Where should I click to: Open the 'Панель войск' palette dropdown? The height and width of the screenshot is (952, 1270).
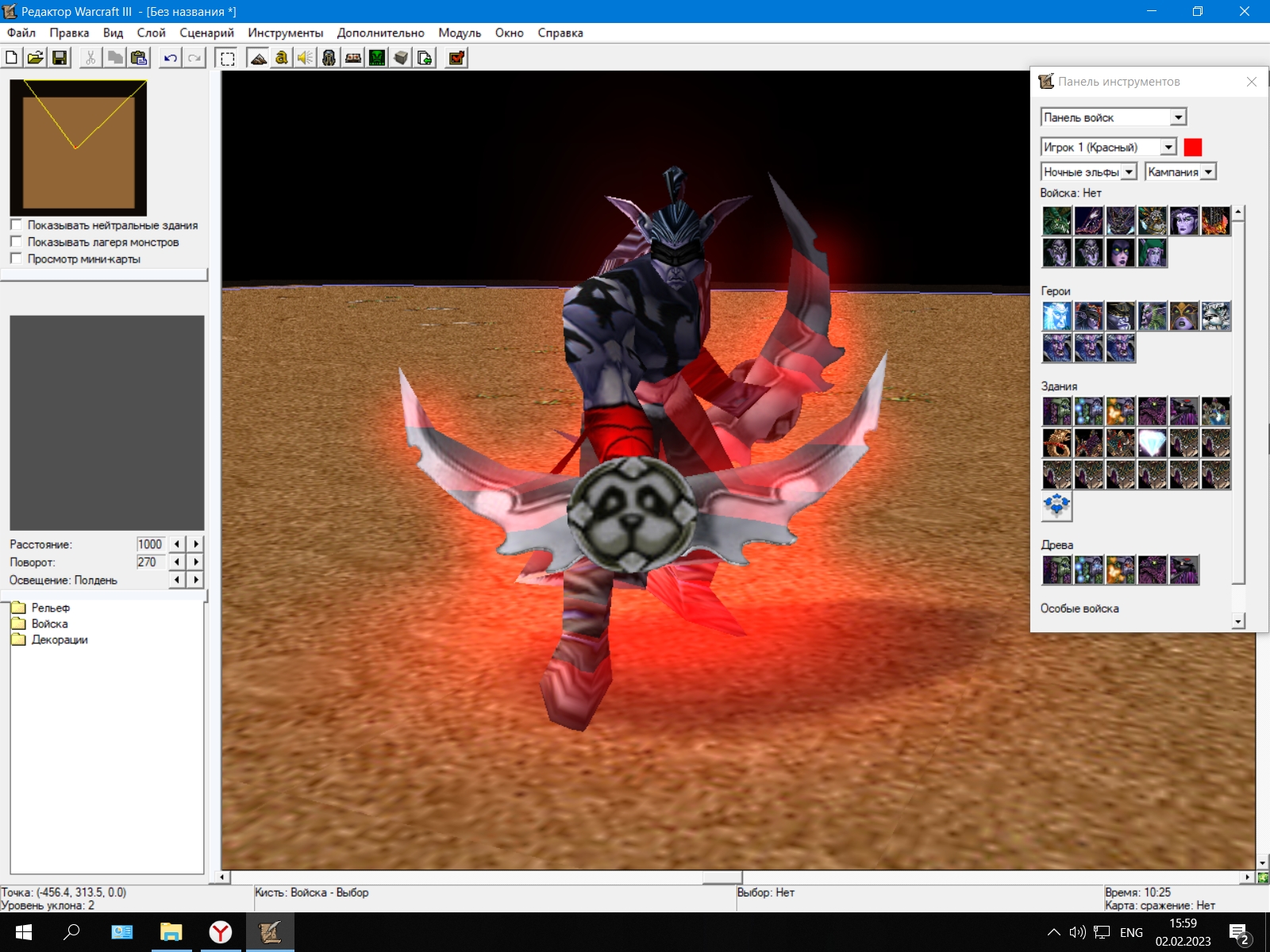(1178, 117)
